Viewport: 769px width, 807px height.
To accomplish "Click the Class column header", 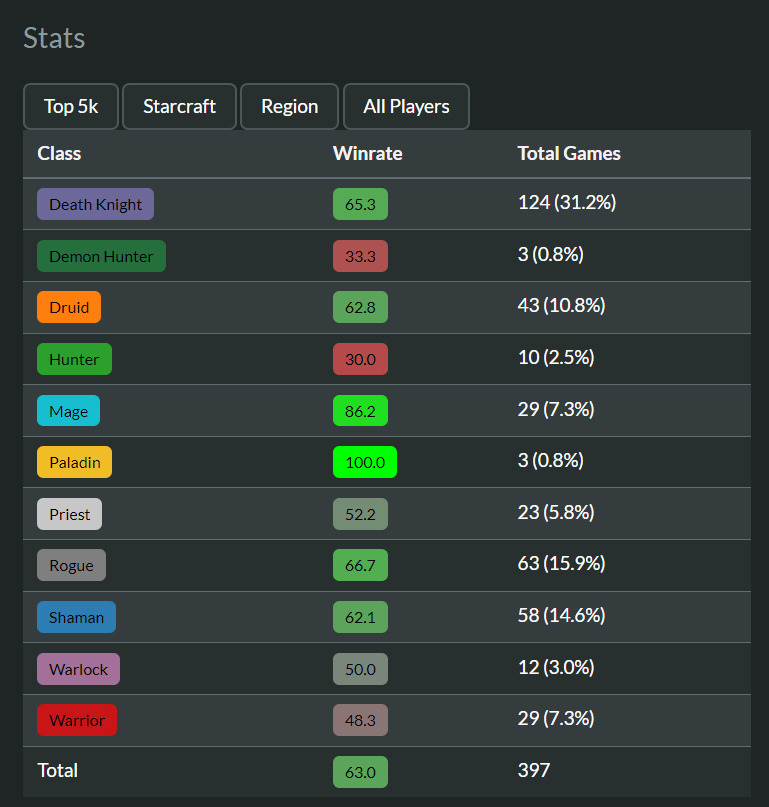I will [59, 153].
